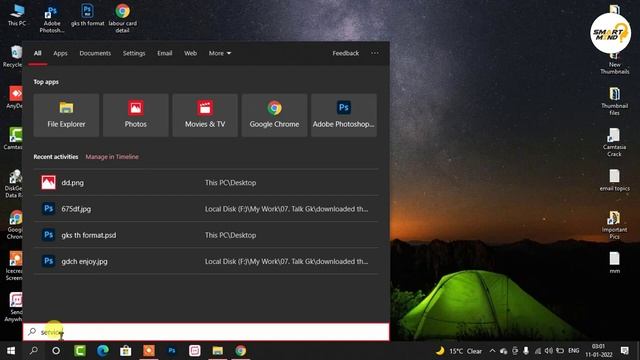Open Adobe Photoshop from Top apps
The image size is (640, 360).
(344, 115)
